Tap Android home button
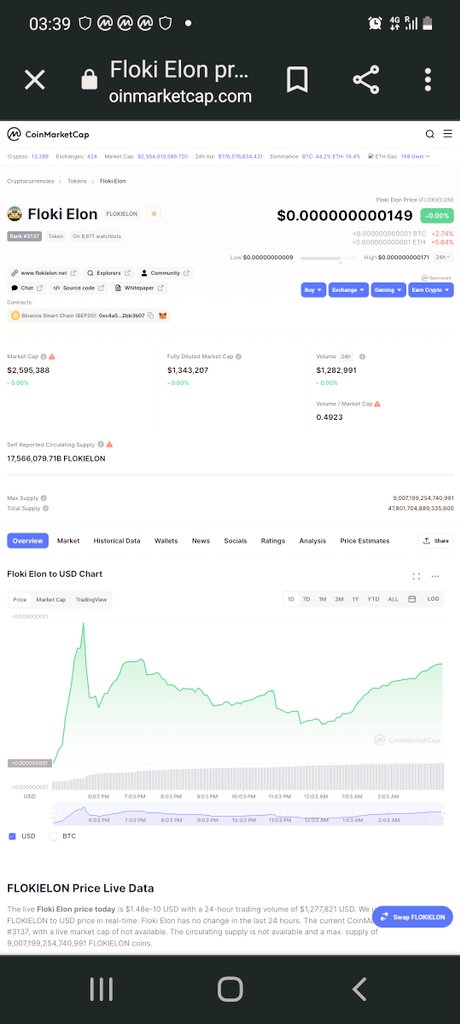 pos(230,989)
